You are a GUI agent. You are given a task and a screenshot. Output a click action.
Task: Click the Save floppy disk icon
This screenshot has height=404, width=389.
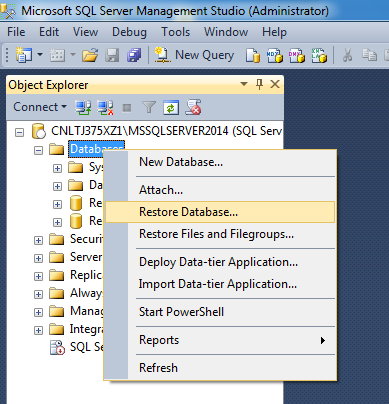112,55
